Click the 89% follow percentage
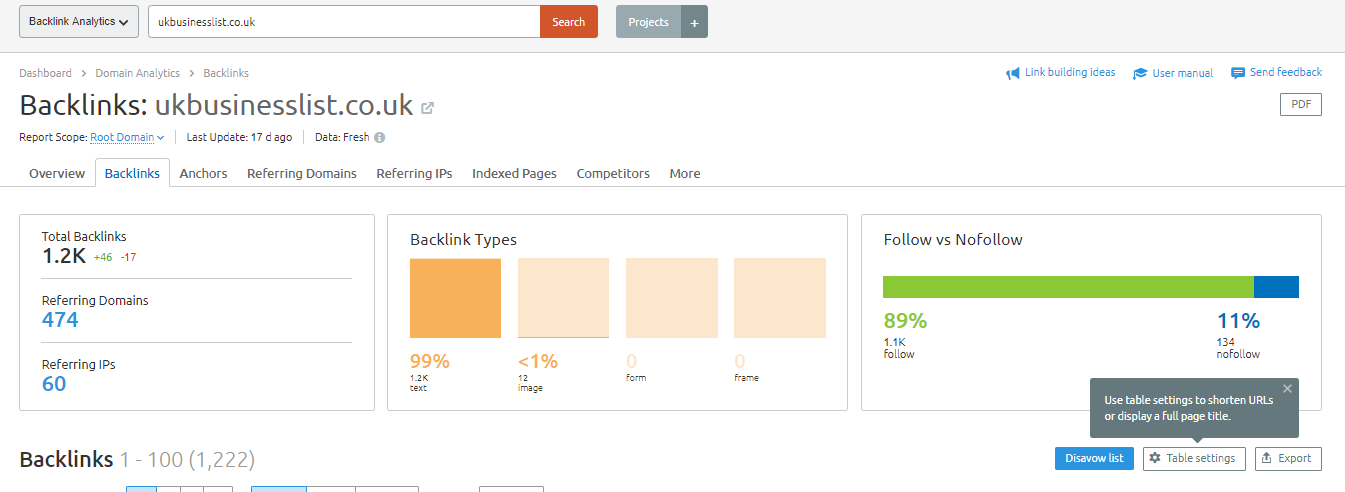 coord(905,321)
